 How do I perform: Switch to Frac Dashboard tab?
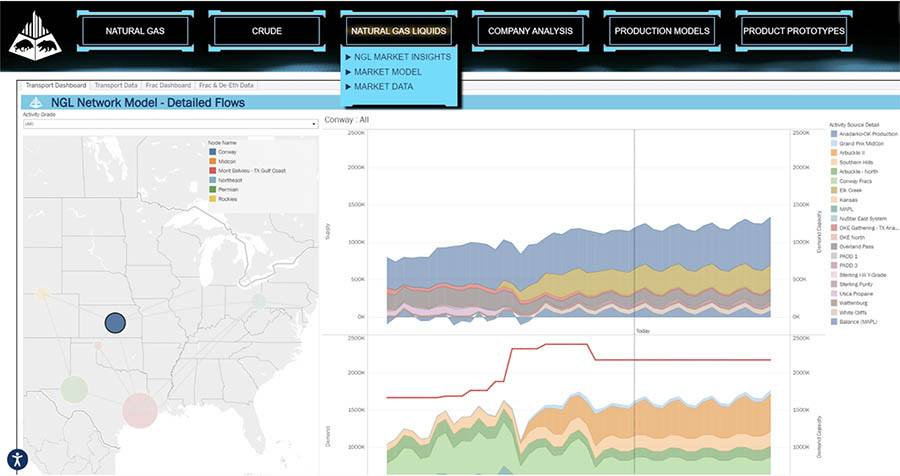(168, 85)
